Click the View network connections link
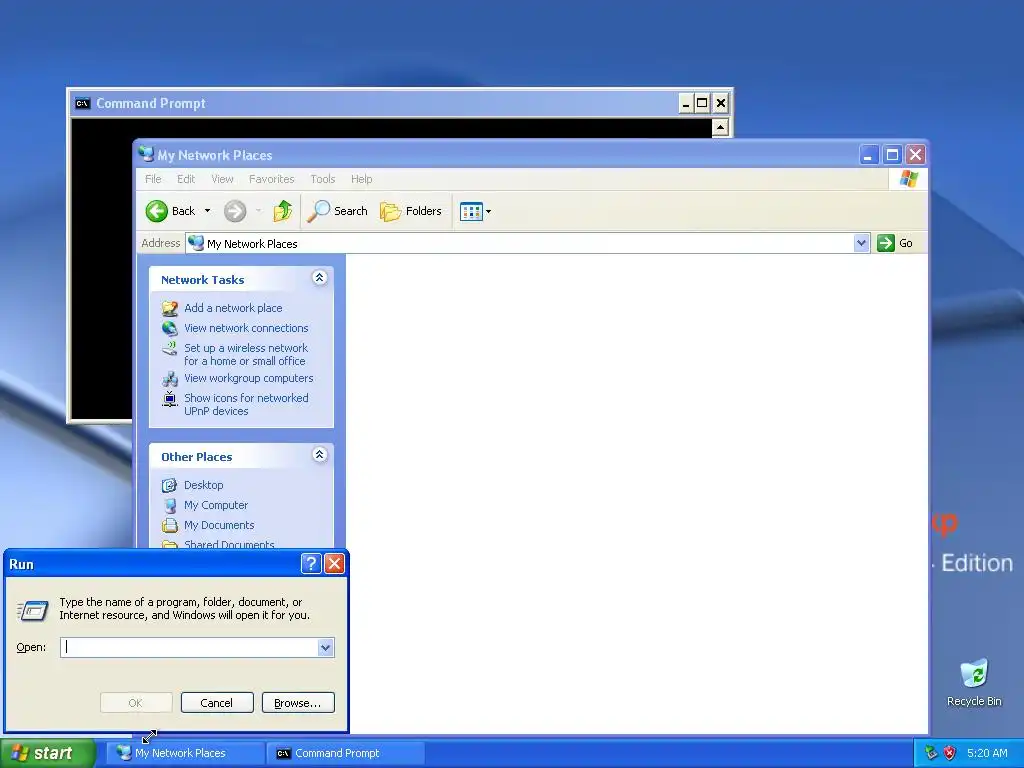The width and height of the screenshot is (1024, 768). point(246,328)
